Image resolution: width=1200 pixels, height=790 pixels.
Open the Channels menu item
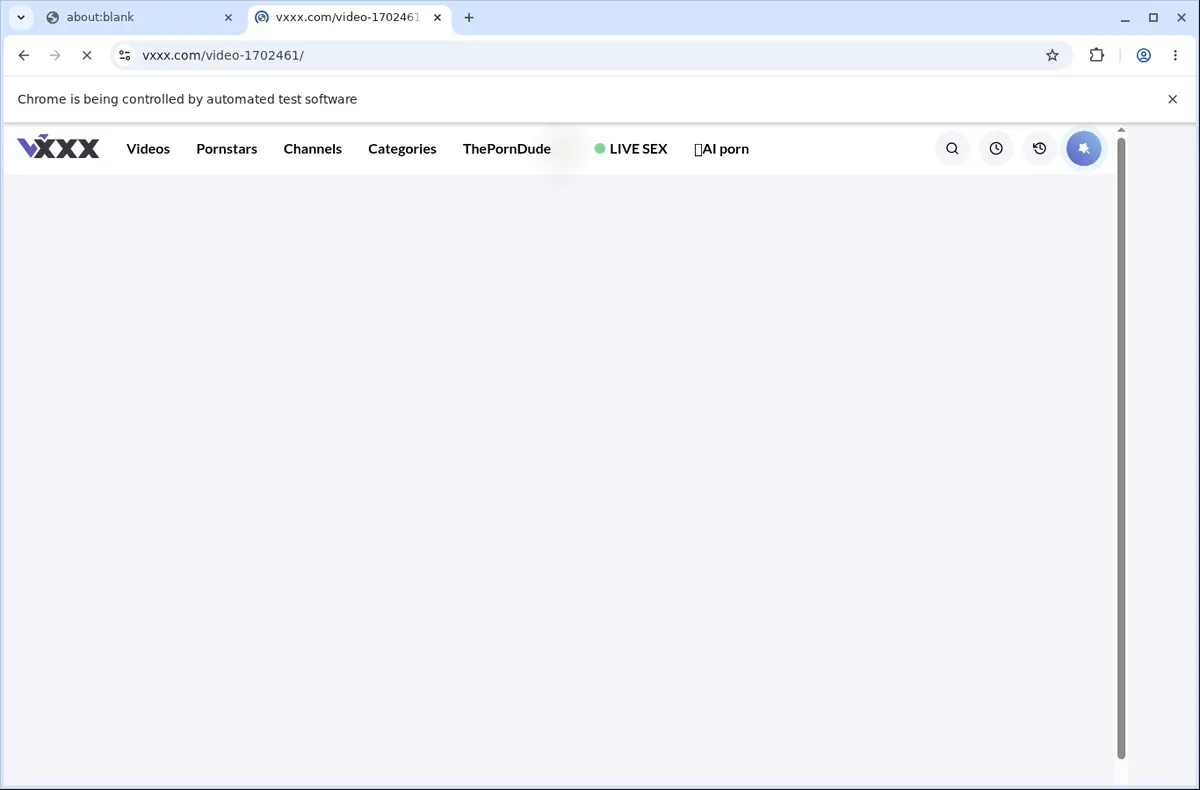(x=313, y=149)
